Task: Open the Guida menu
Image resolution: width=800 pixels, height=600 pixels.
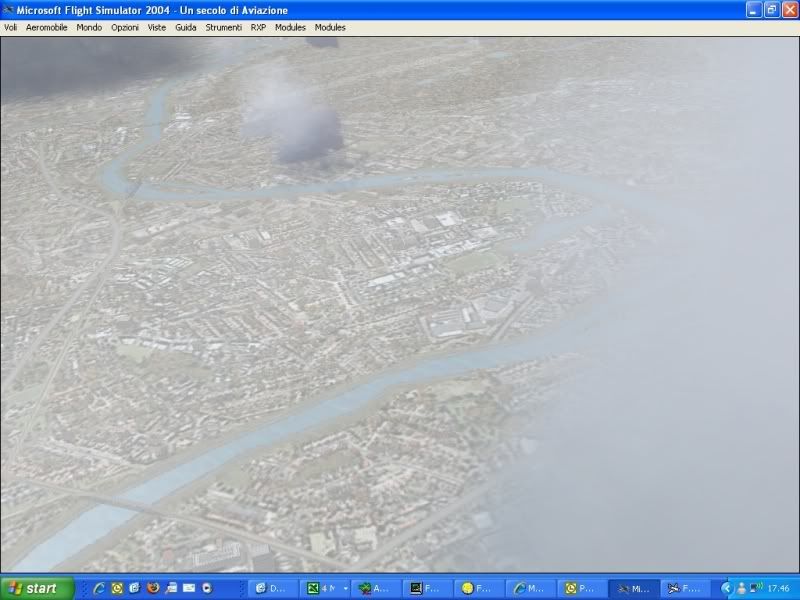Action: click(186, 28)
